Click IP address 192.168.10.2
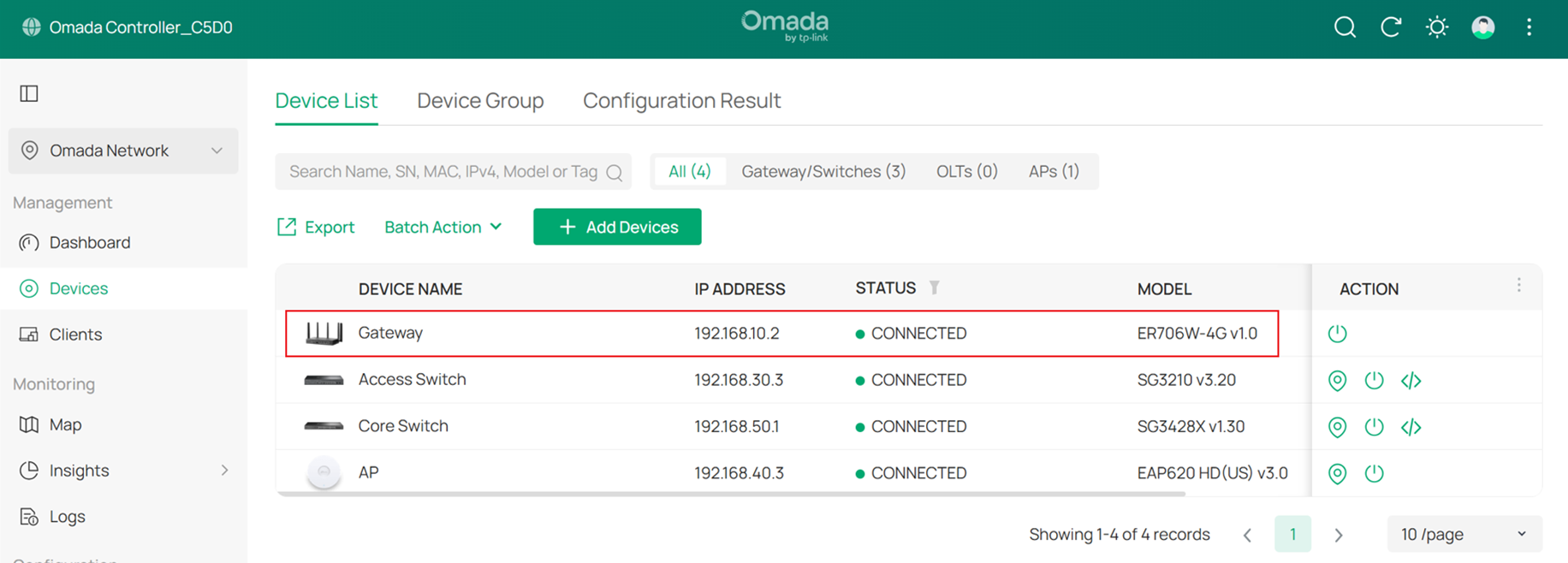The image size is (1568, 563). [x=737, y=334]
